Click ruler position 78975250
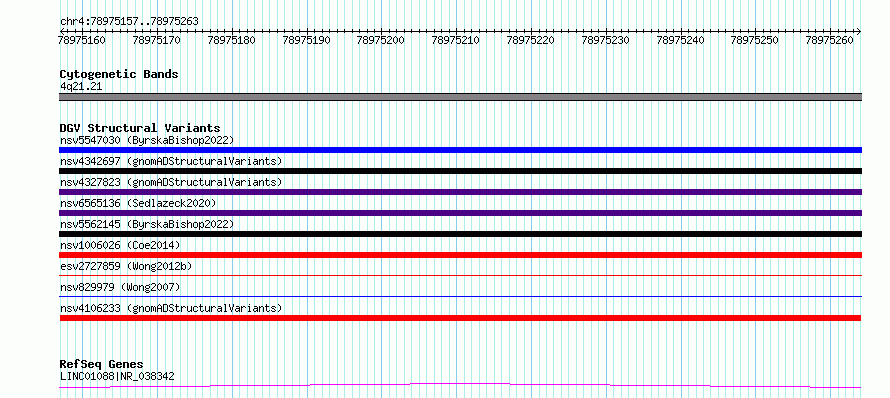The height and width of the screenshot is (398, 890). [x=755, y=40]
